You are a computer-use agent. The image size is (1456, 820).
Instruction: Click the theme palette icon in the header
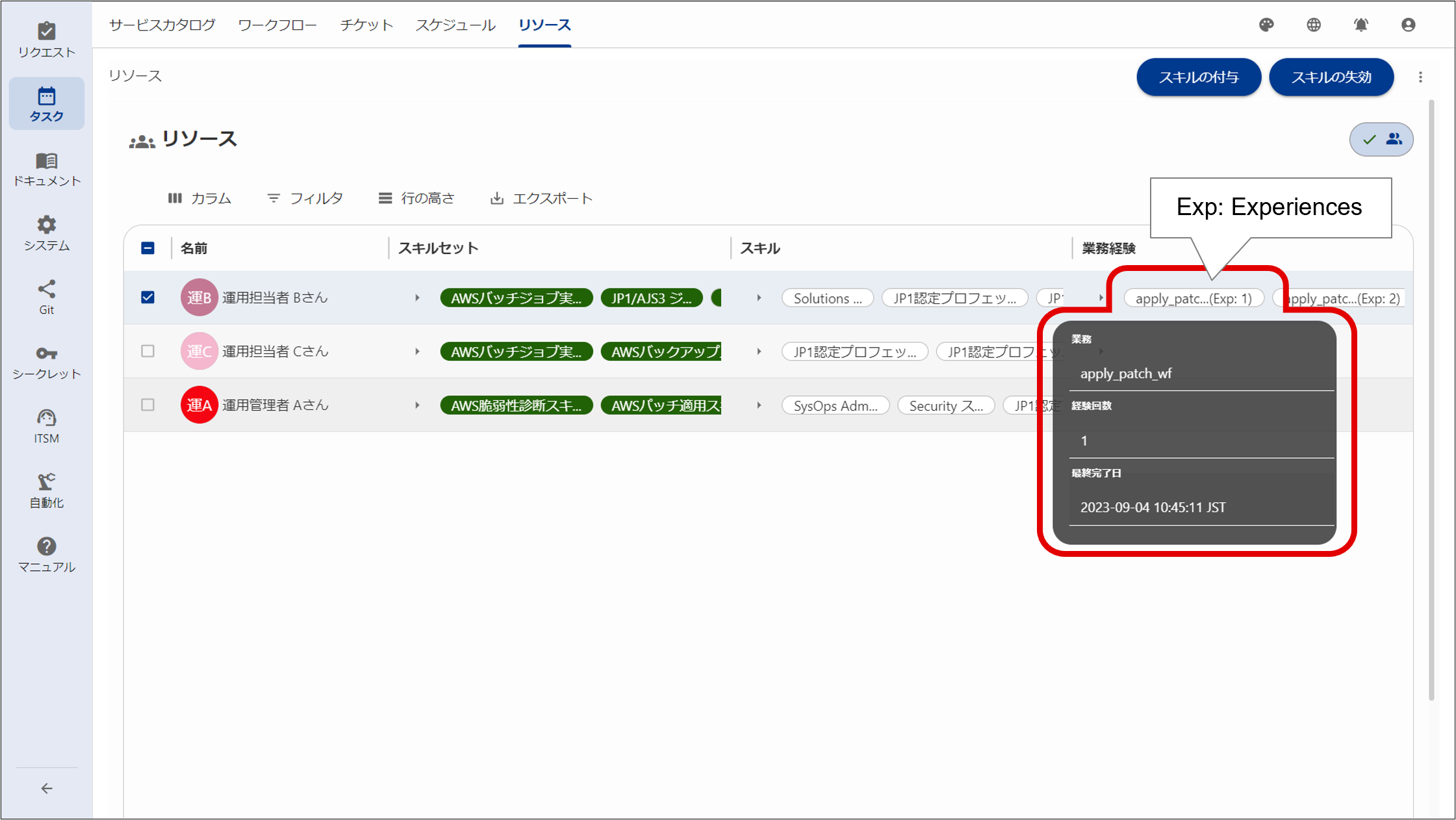point(1266,25)
